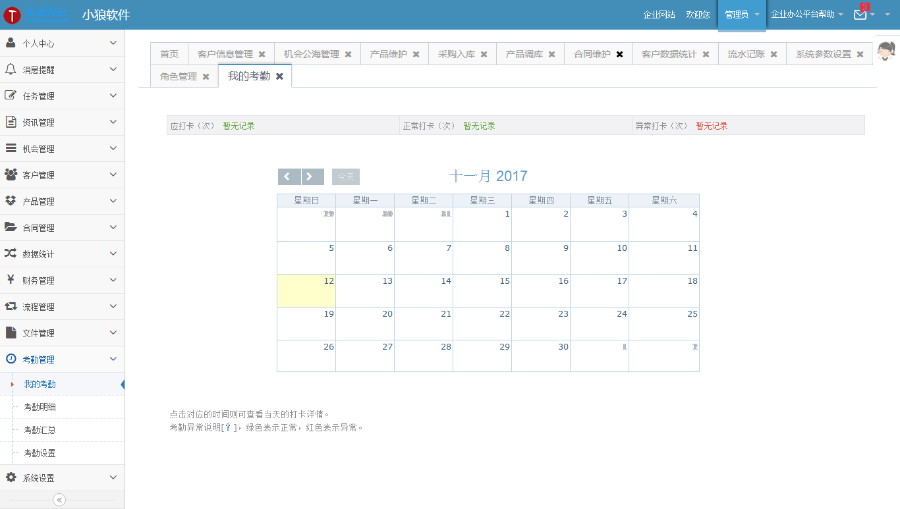Click the 机会管理 list icon
Viewport: 900px width, 509px height.
pyautogui.click(x=10, y=148)
